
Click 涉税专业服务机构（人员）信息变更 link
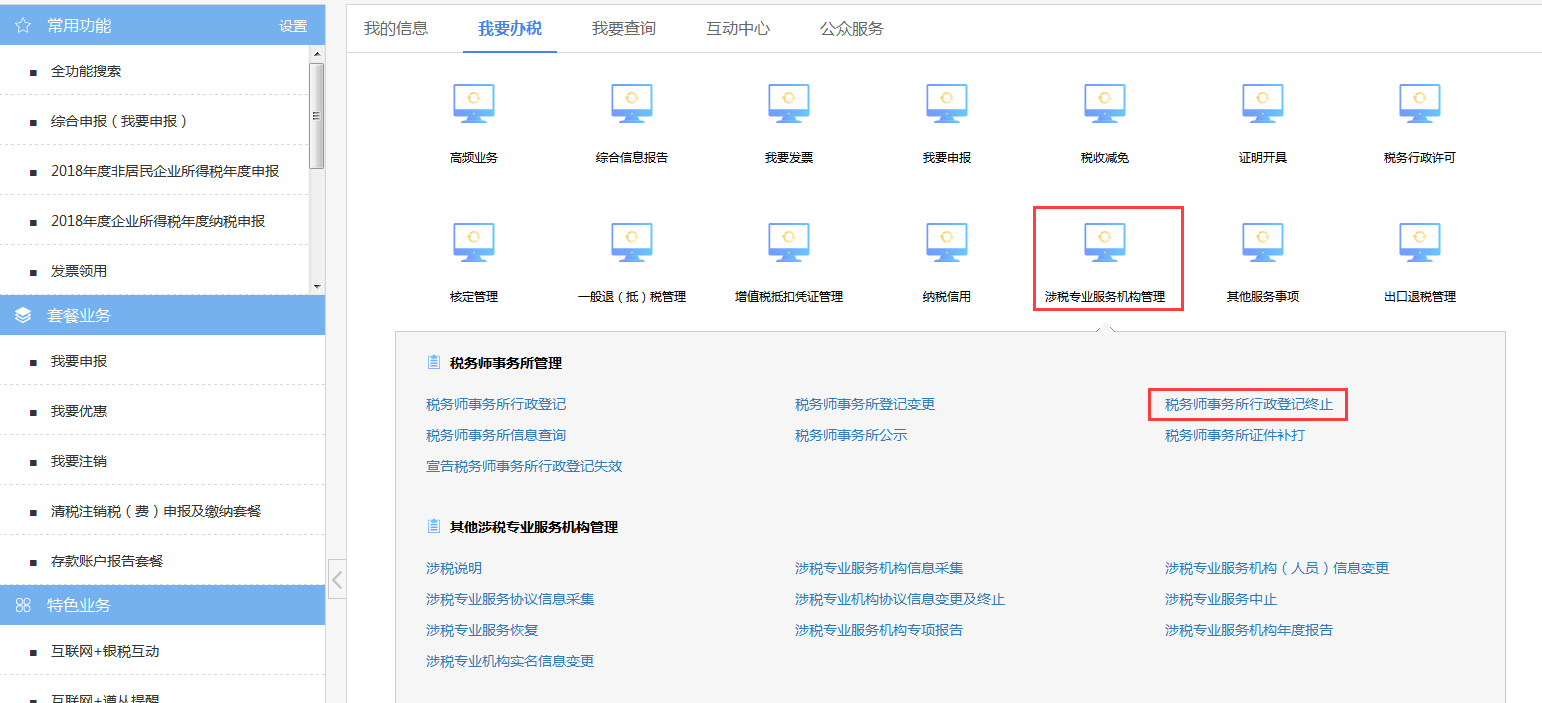(x=1277, y=569)
